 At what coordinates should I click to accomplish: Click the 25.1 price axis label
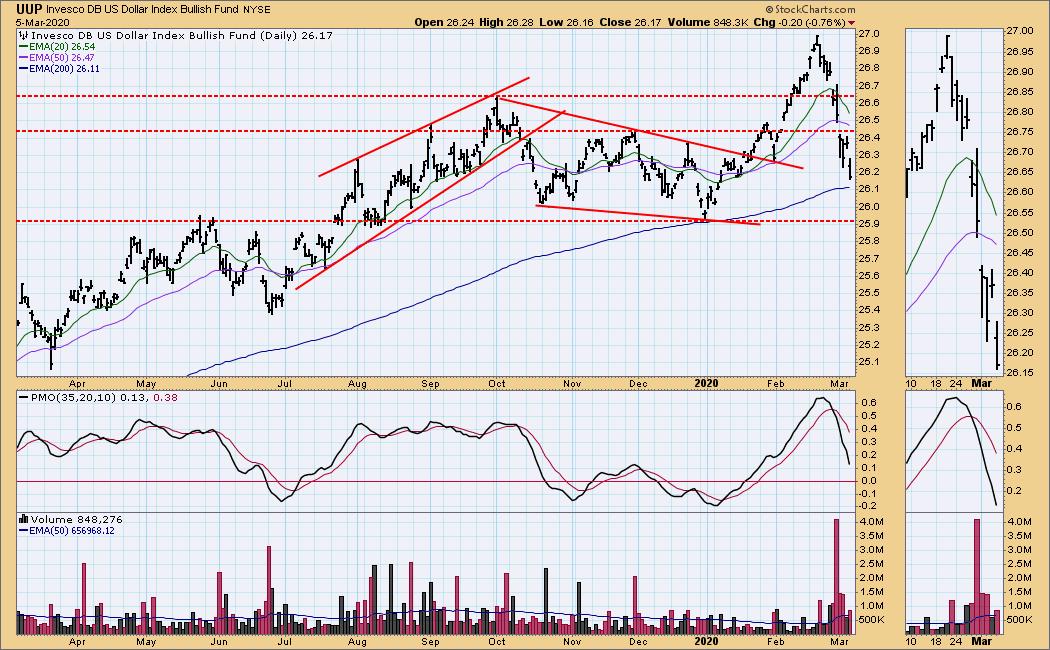click(x=869, y=362)
